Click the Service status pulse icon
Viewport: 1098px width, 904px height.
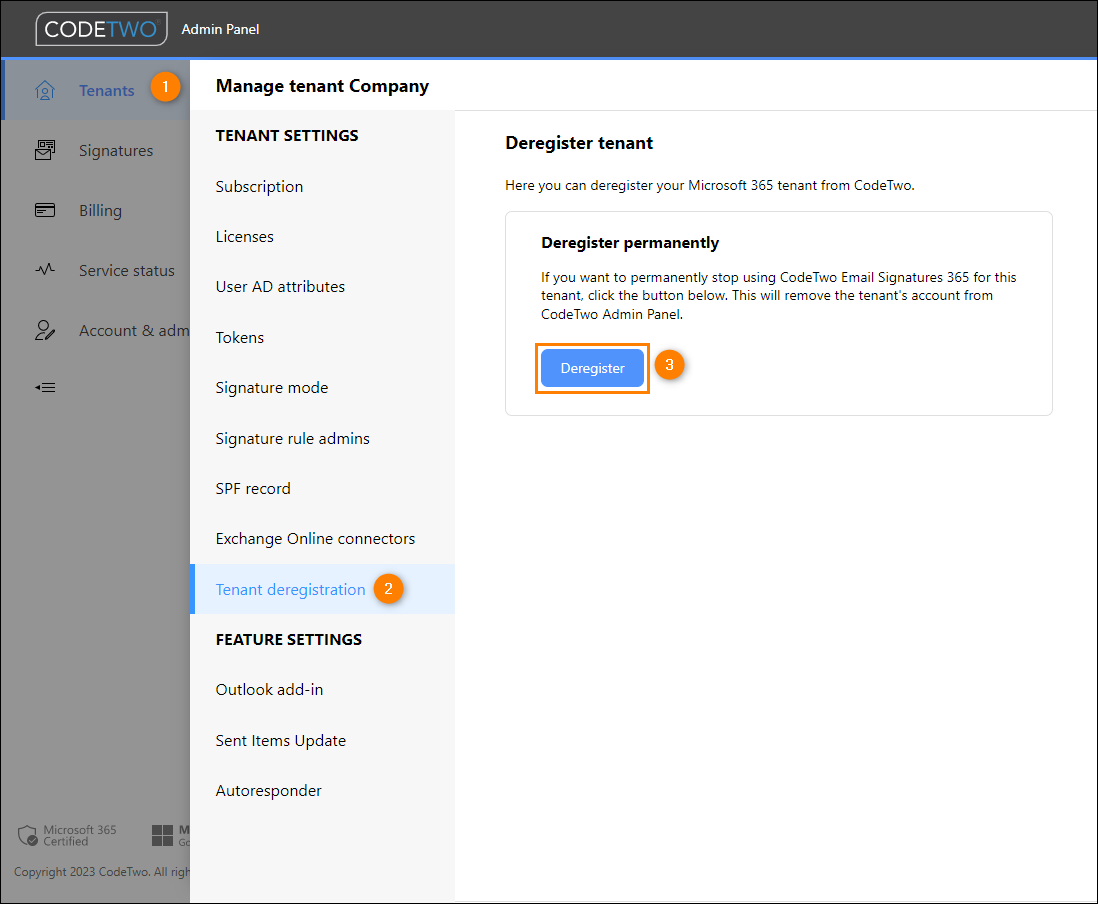[45, 270]
